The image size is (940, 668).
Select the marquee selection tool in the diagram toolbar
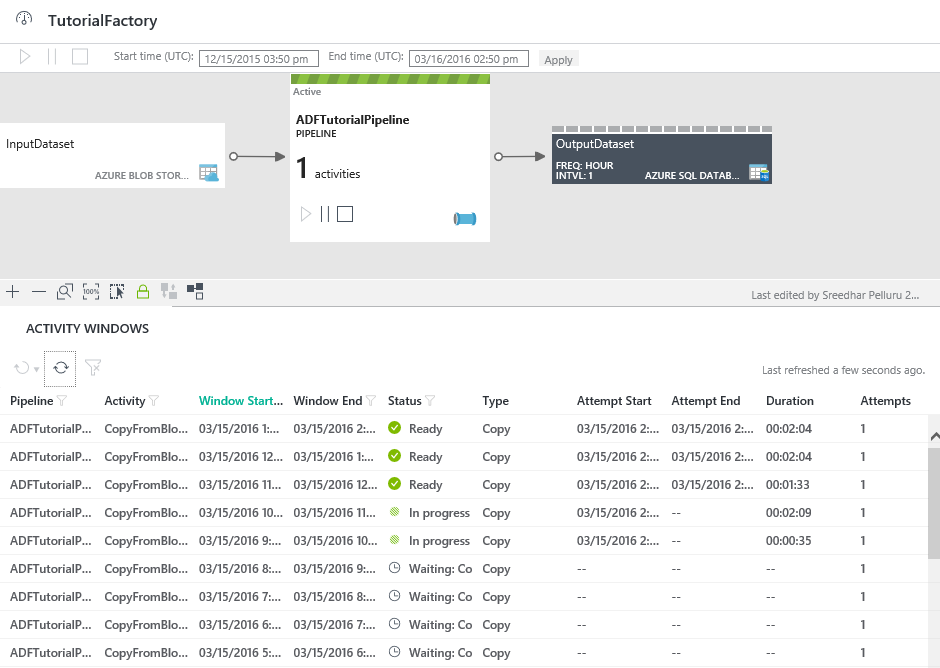[x=116, y=291]
